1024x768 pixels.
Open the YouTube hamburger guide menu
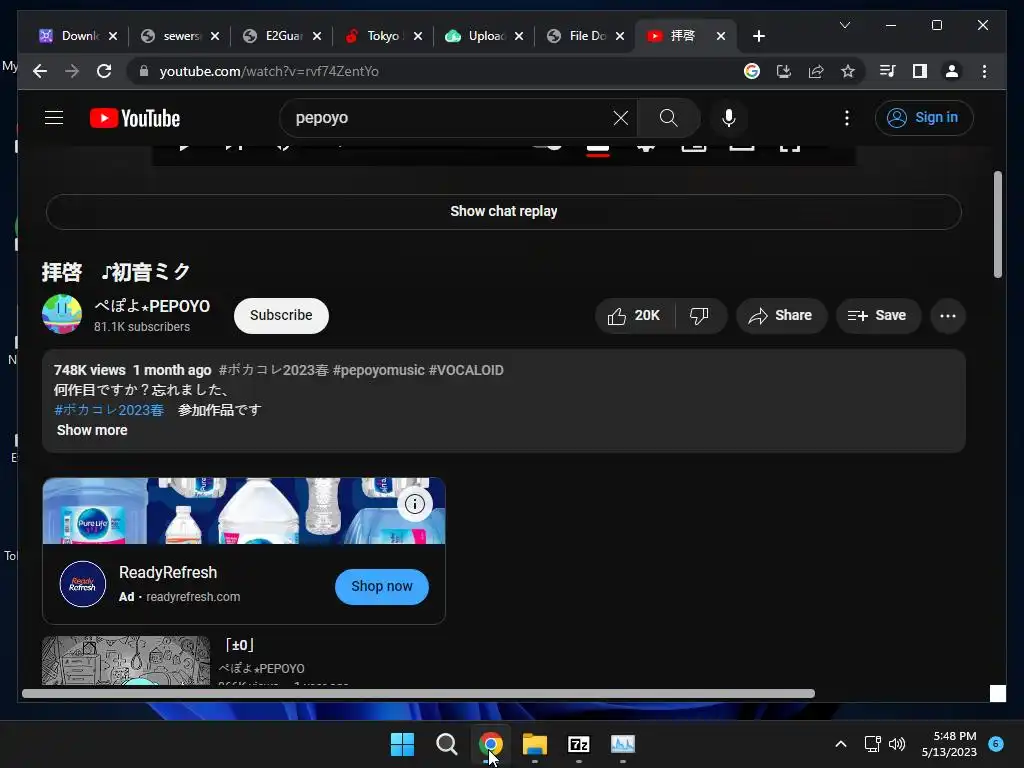point(54,118)
